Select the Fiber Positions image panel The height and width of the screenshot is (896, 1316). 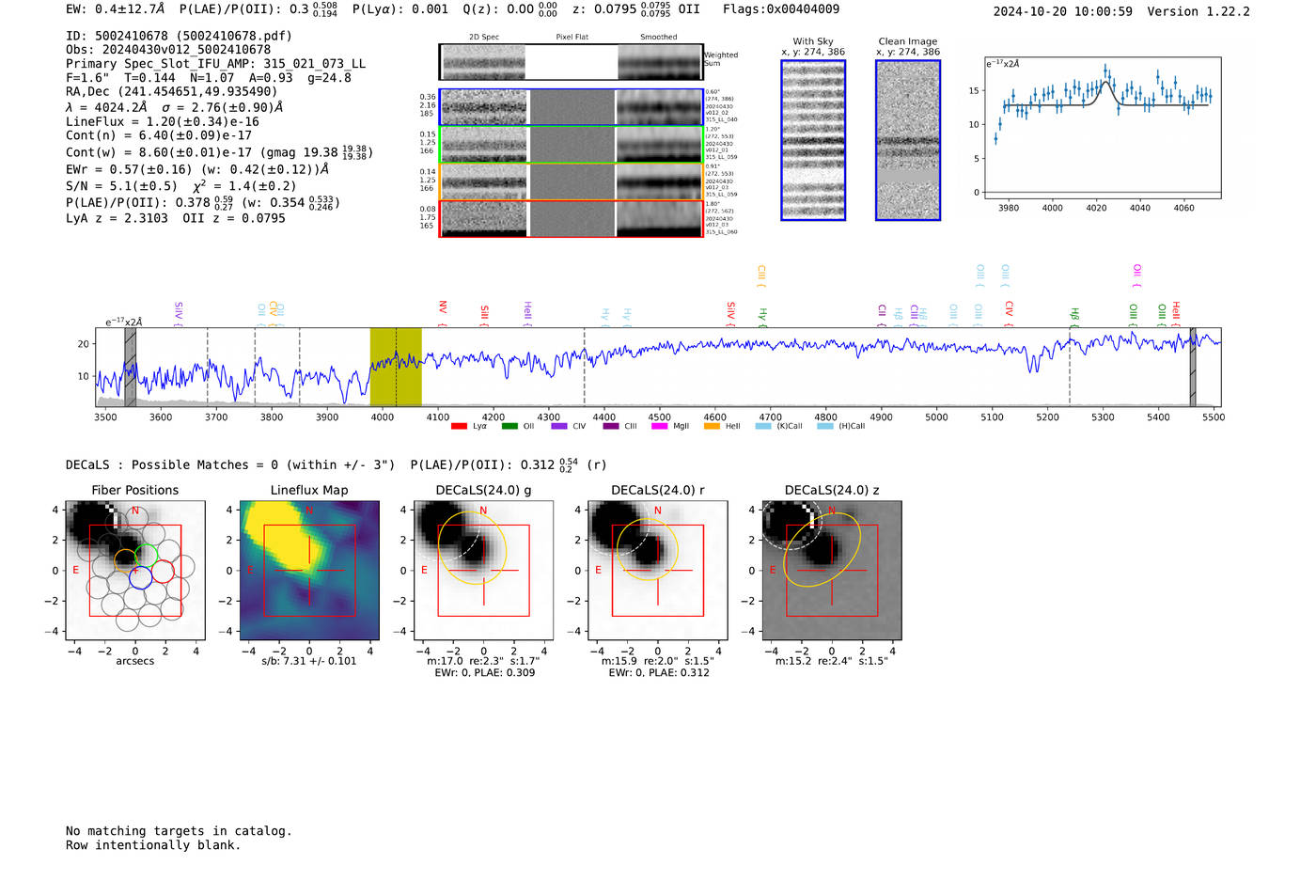click(135, 571)
